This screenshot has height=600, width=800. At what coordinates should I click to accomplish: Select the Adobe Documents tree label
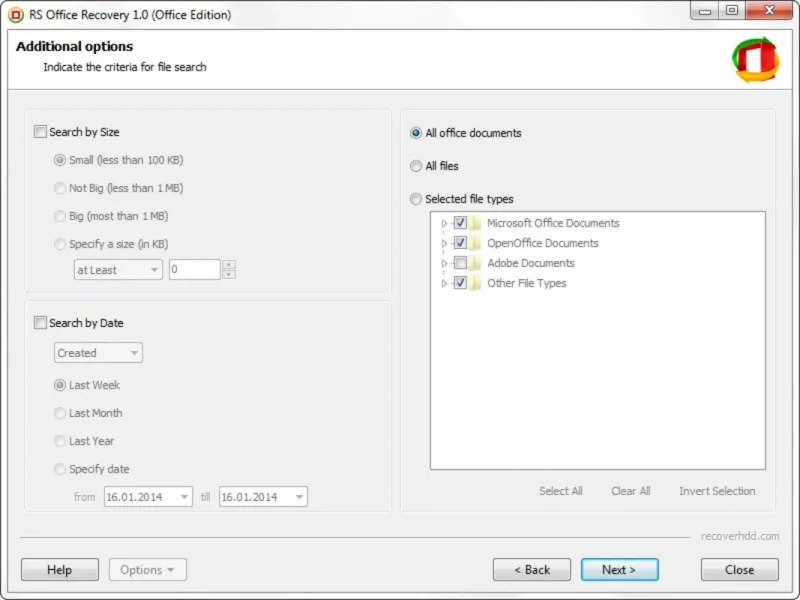click(x=531, y=263)
